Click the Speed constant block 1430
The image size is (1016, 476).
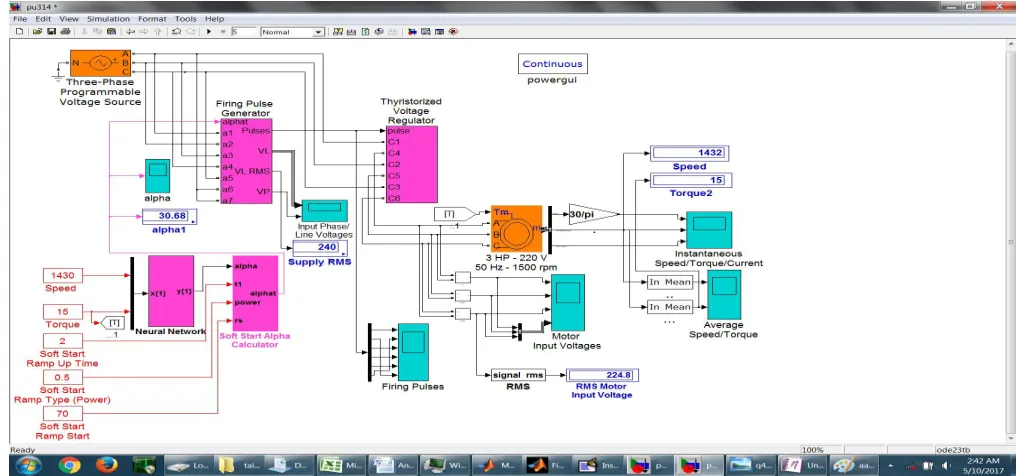[63, 275]
